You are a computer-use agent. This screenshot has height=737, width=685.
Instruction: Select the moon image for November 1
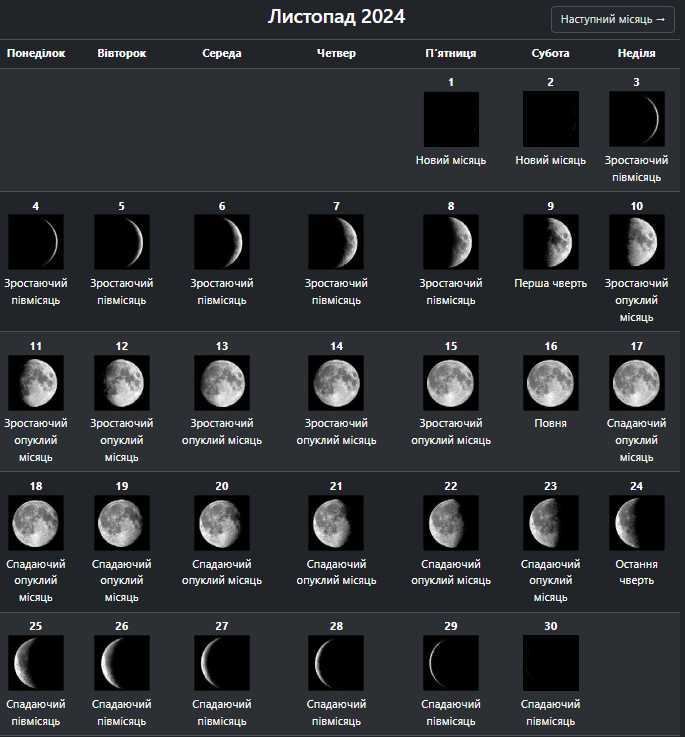451,120
